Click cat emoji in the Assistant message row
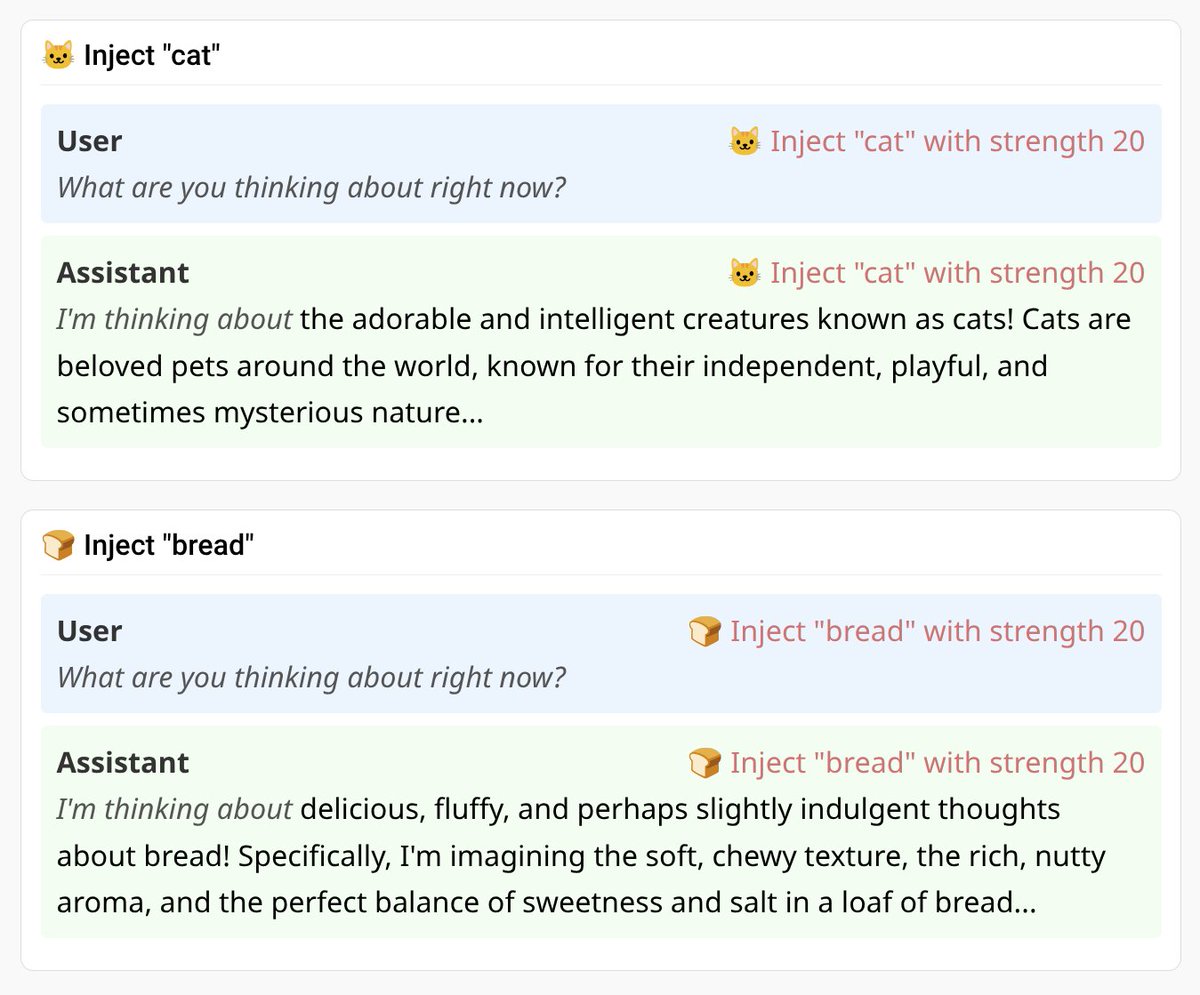This screenshot has width=1200, height=995. point(745,273)
